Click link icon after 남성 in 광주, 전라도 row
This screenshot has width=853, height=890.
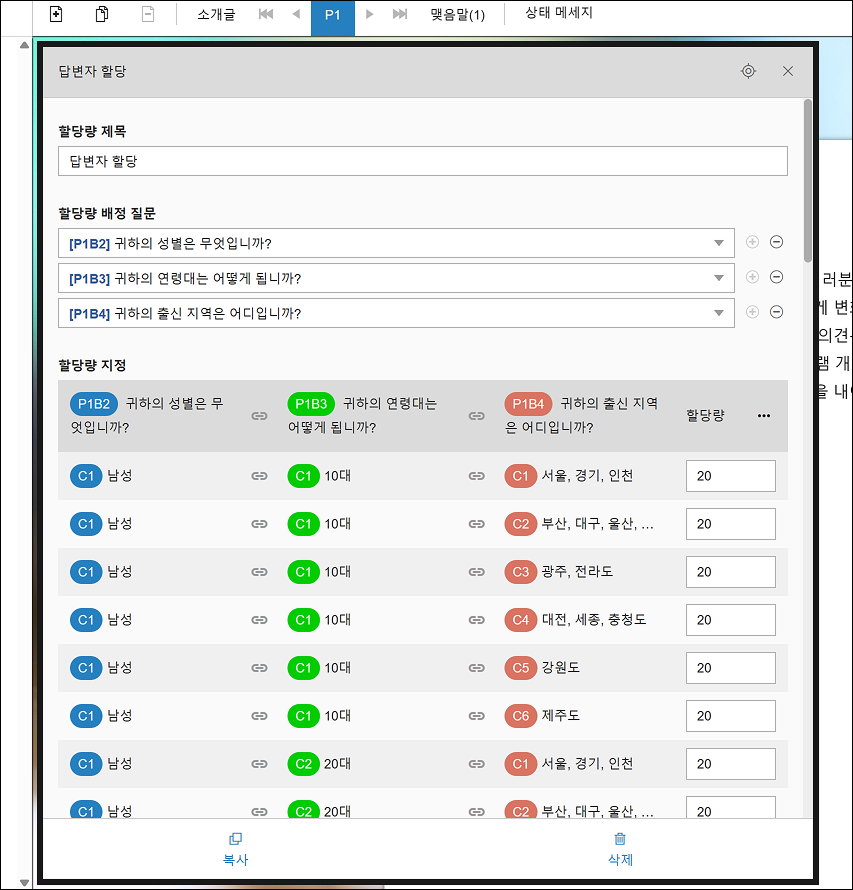(259, 572)
